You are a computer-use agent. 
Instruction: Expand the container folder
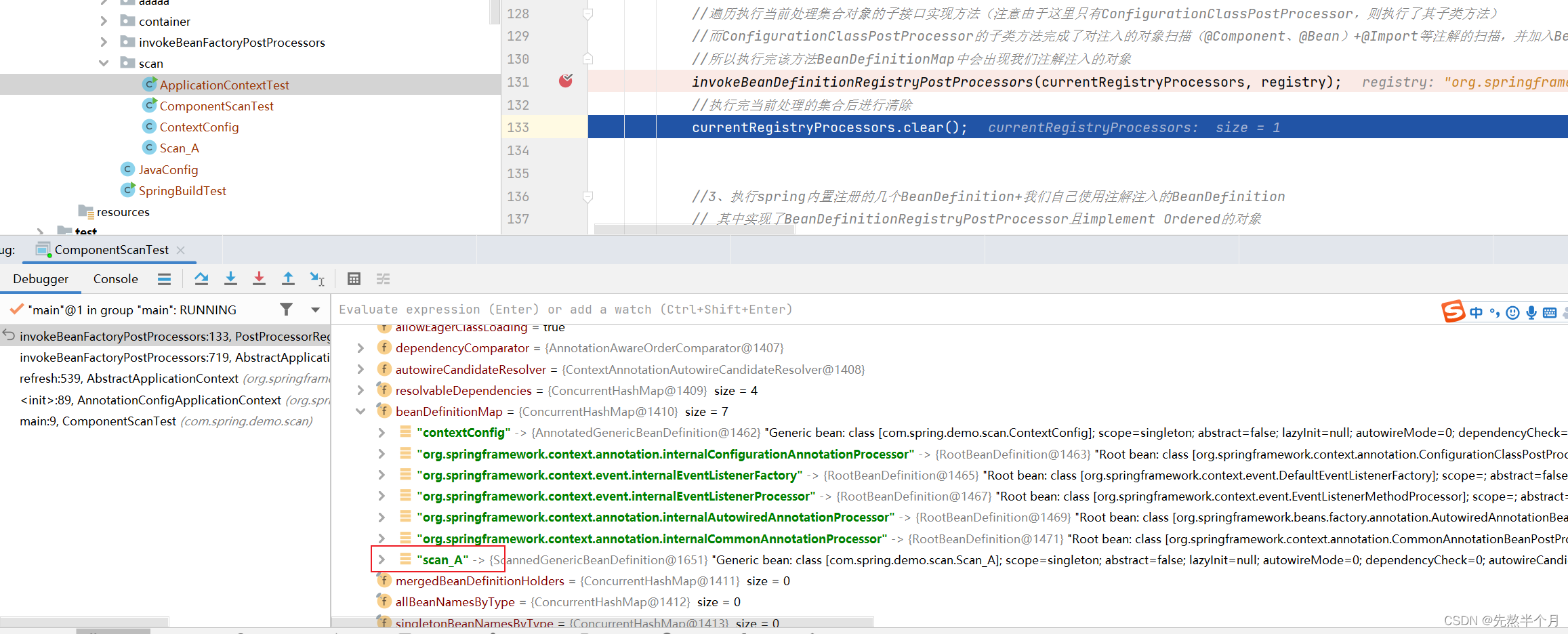pos(104,21)
